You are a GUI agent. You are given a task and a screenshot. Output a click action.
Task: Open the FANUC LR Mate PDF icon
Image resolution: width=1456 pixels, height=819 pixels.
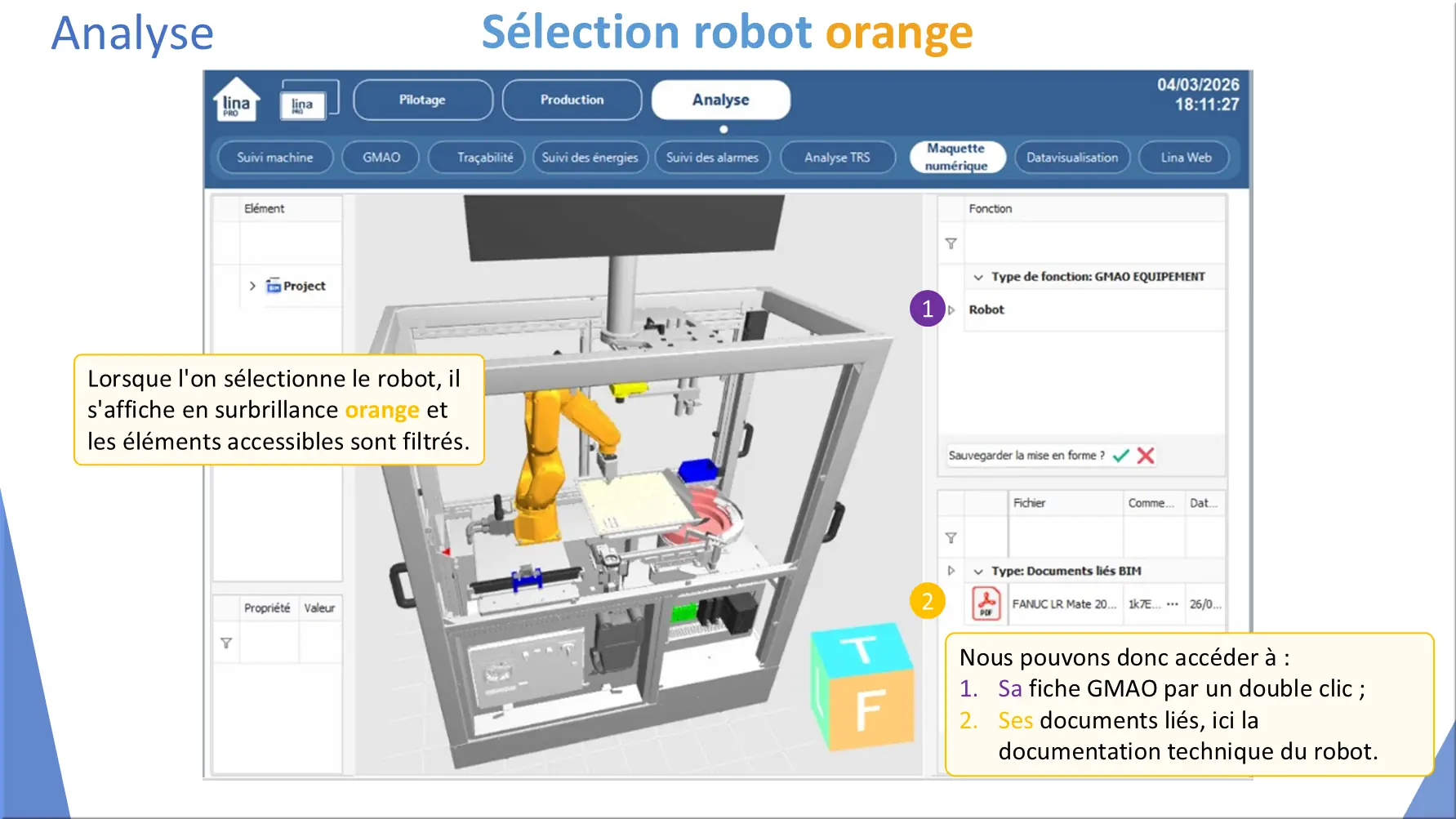point(986,604)
